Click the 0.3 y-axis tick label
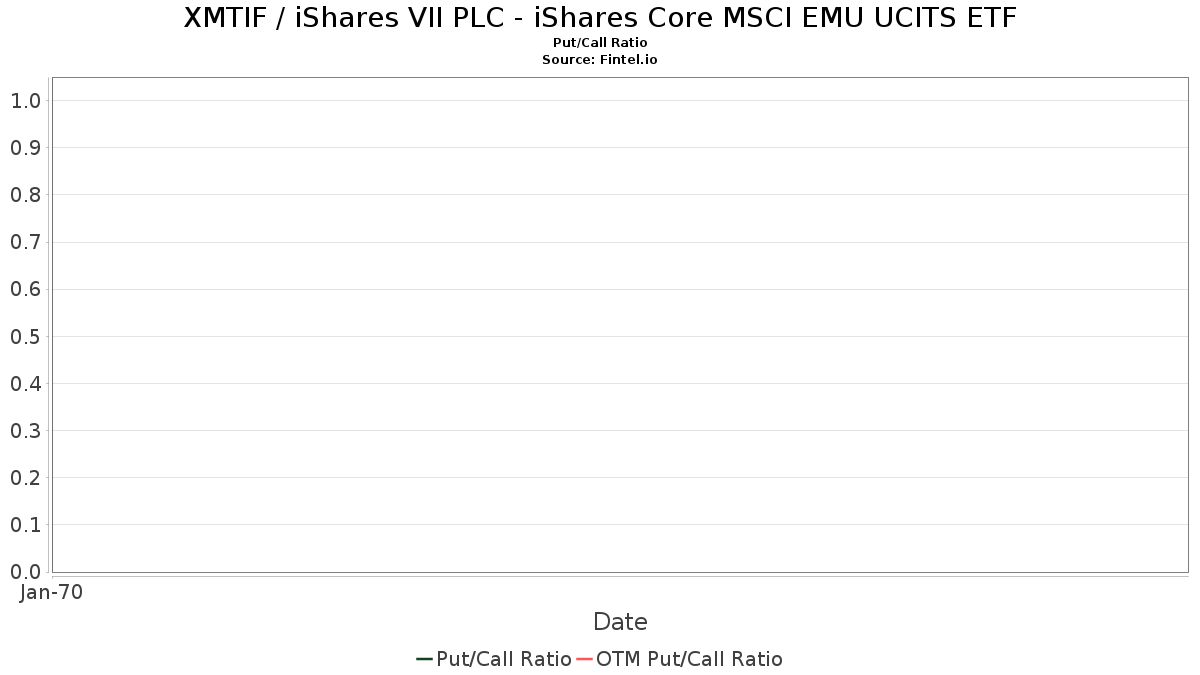The height and width of the screenshot is (675, 1200). coord(25,431)
